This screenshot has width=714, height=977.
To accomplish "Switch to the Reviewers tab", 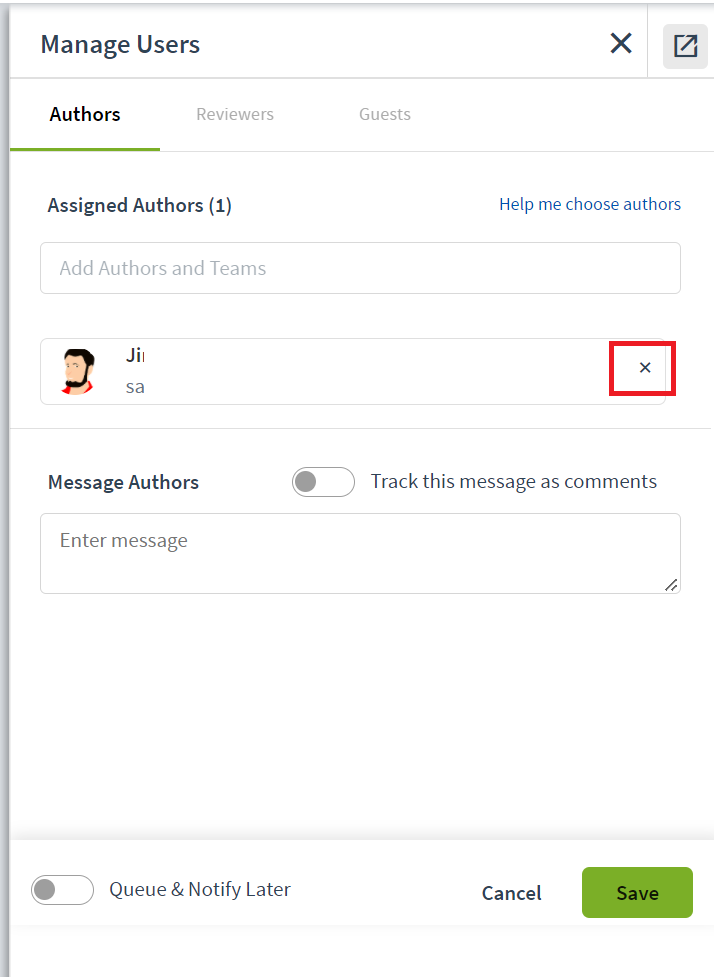I will click(x=235, y=114).
